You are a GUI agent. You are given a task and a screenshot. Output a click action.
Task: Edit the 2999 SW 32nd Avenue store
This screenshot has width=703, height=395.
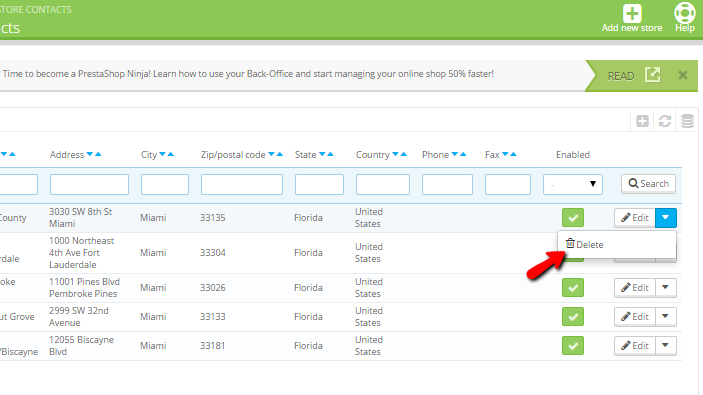click(x=635, y=317)
